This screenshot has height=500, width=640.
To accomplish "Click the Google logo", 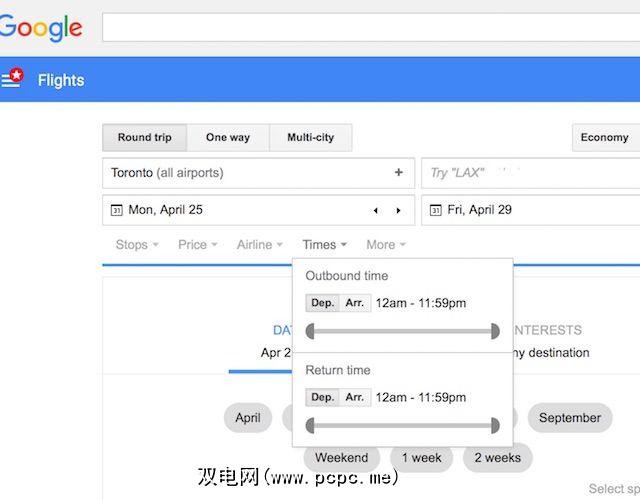I will [40, 27].
